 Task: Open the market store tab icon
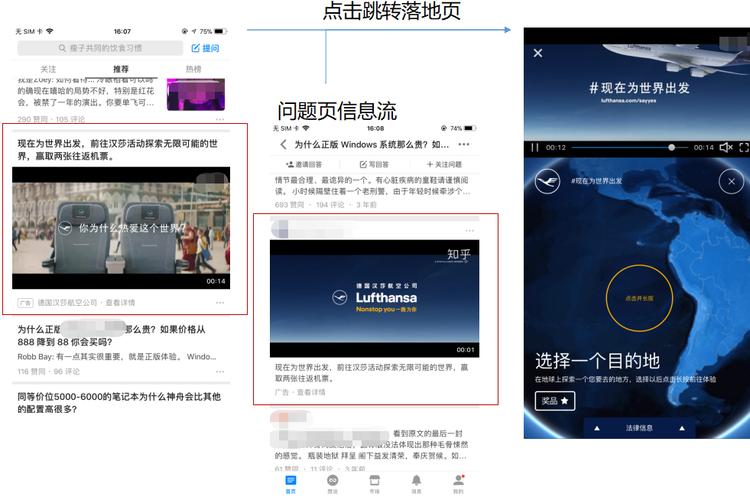[x=375, y=484]
